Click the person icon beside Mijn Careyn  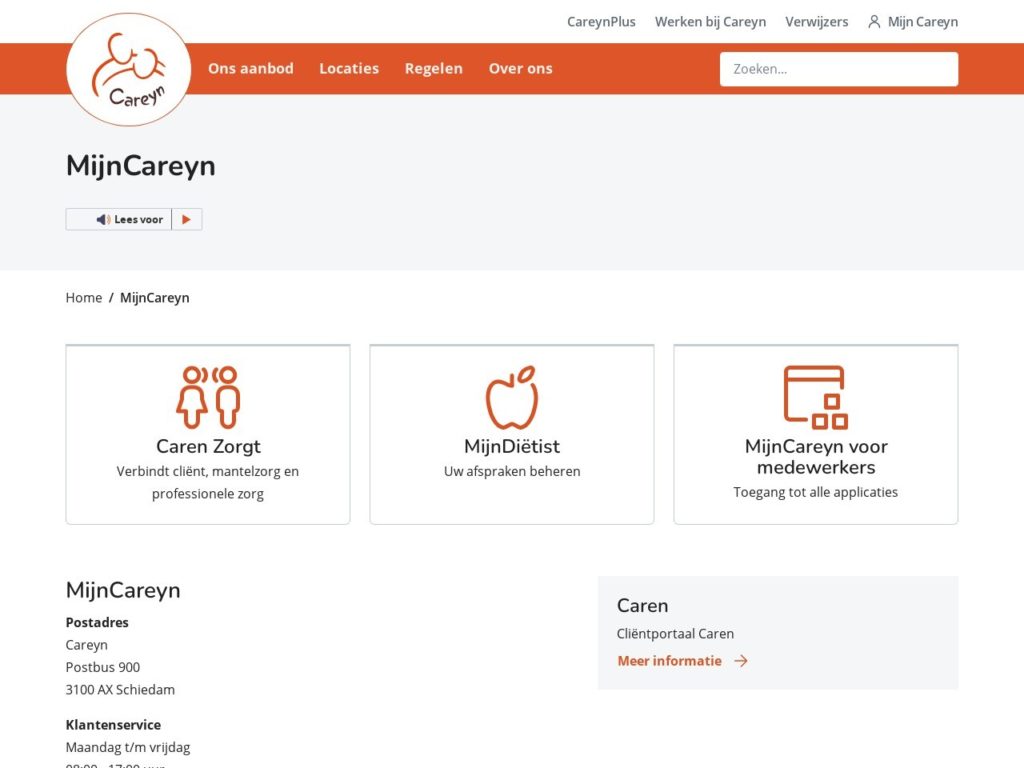click(x=872, y=21)
